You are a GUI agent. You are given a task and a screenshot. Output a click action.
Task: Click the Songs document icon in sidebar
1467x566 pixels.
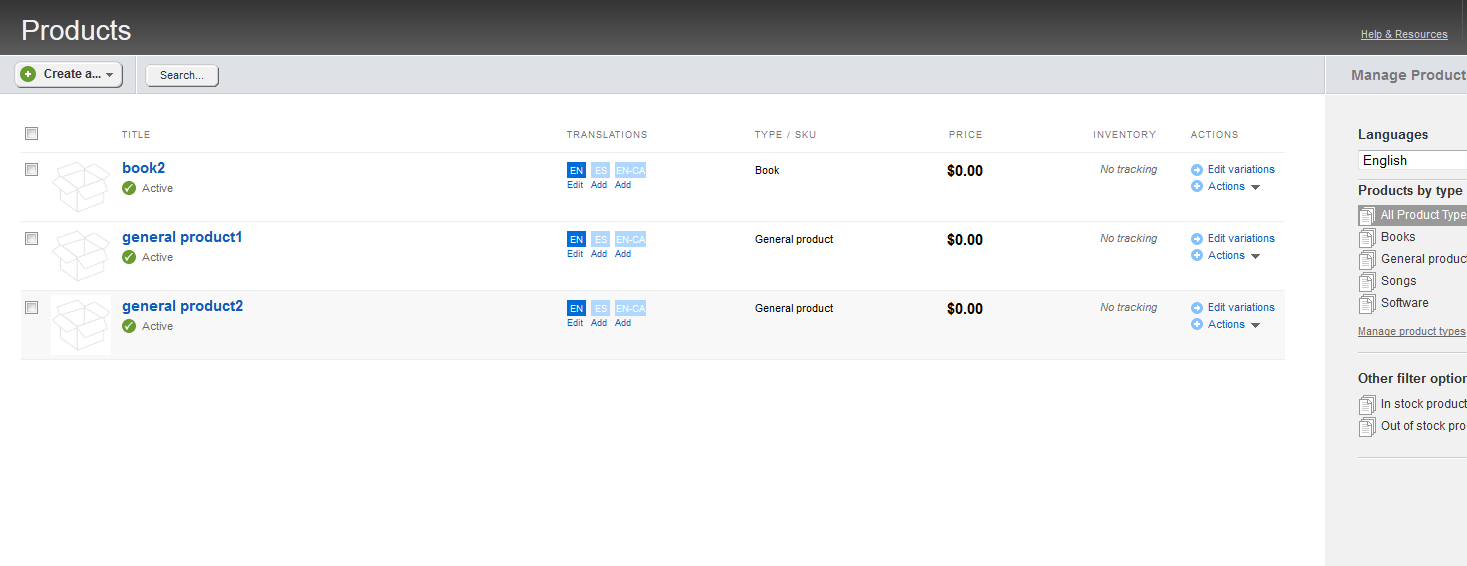pos(1367,282)
